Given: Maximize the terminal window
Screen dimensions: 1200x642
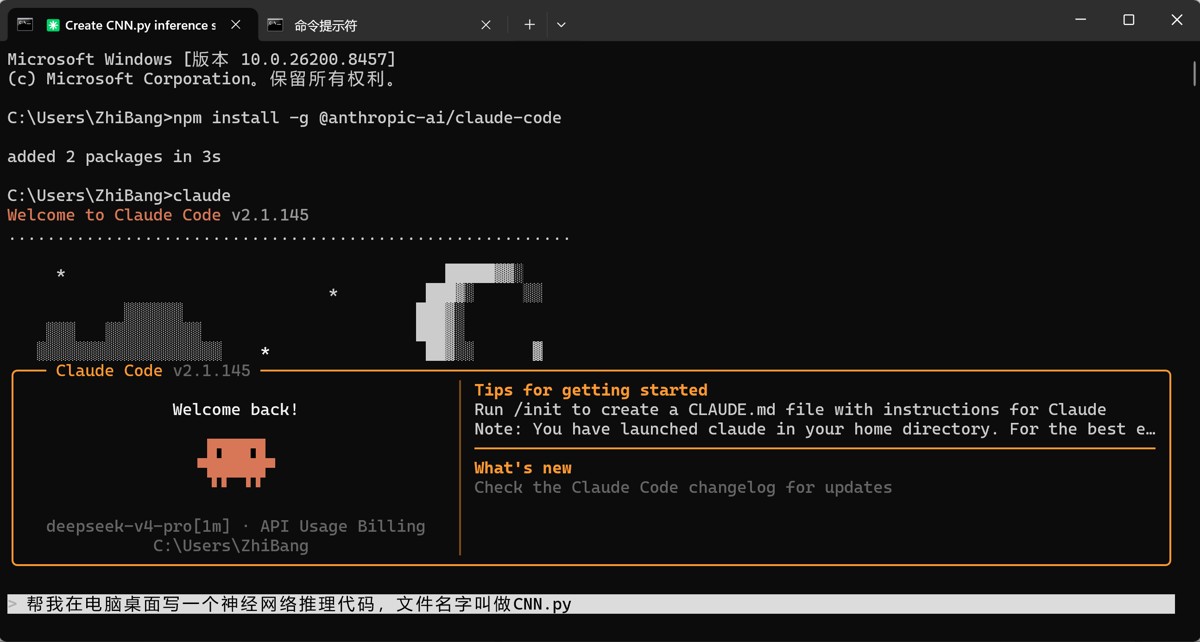Looking at the screenshot, I should pyautogui.click(x=1128, y=20).
